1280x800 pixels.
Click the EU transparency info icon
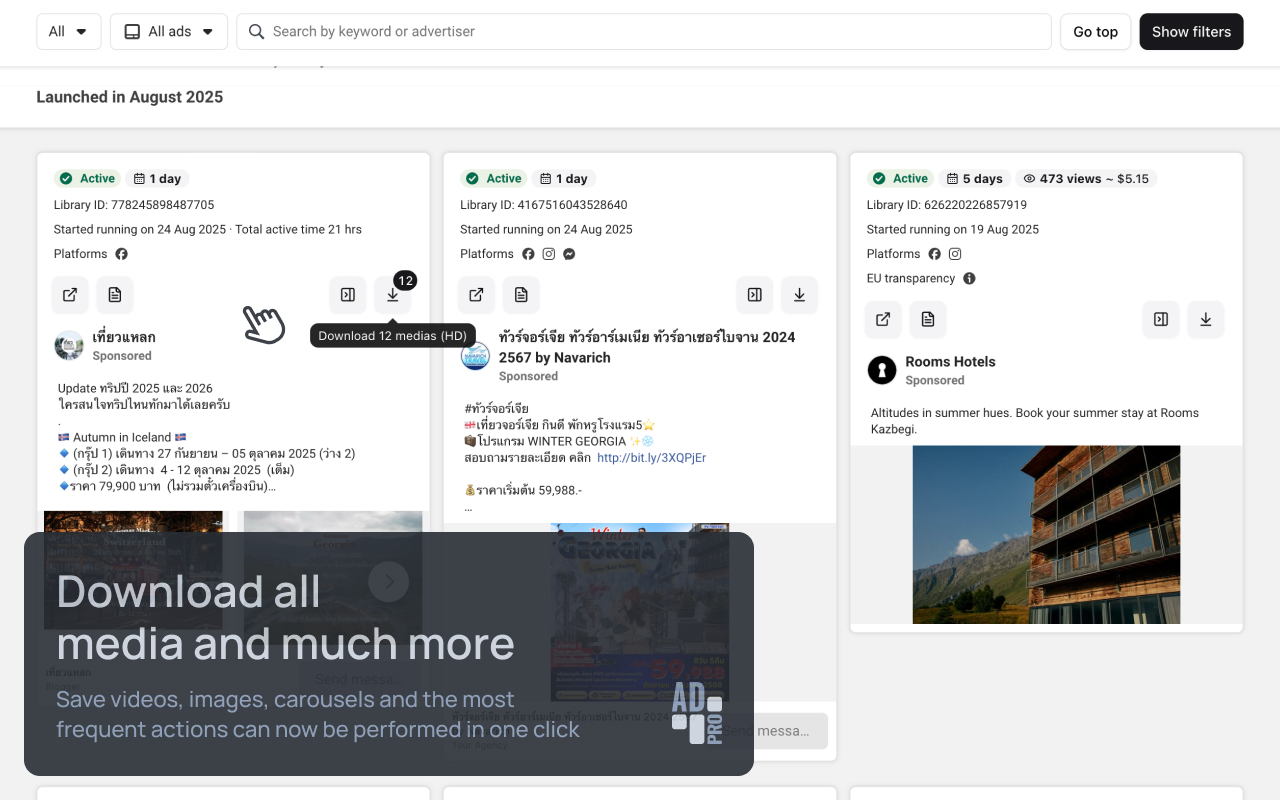coord(969,279)
